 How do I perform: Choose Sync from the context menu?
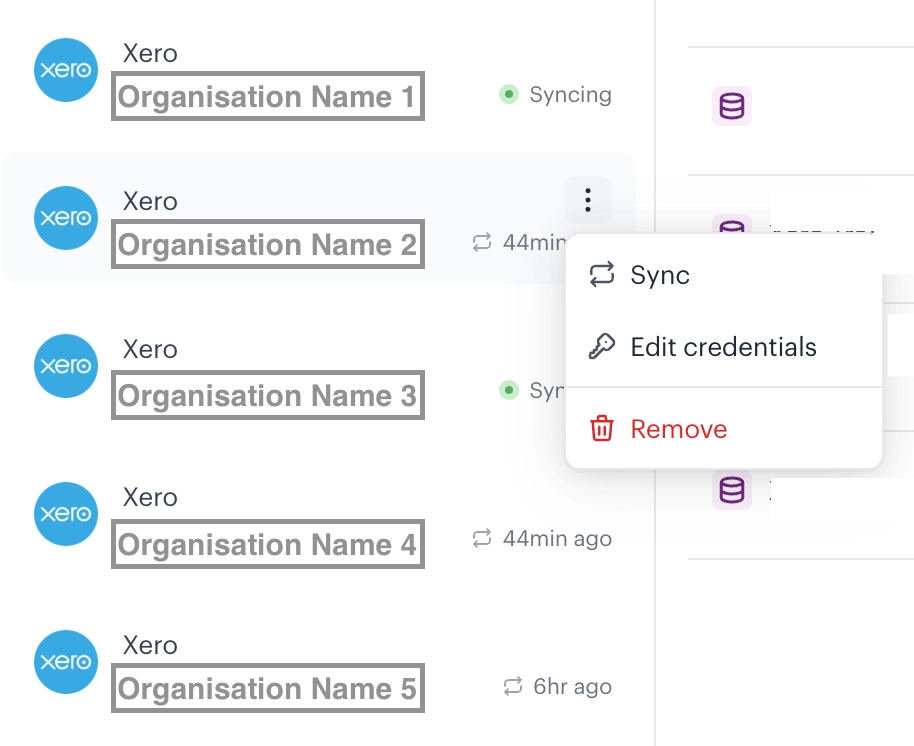click(660, 275)
